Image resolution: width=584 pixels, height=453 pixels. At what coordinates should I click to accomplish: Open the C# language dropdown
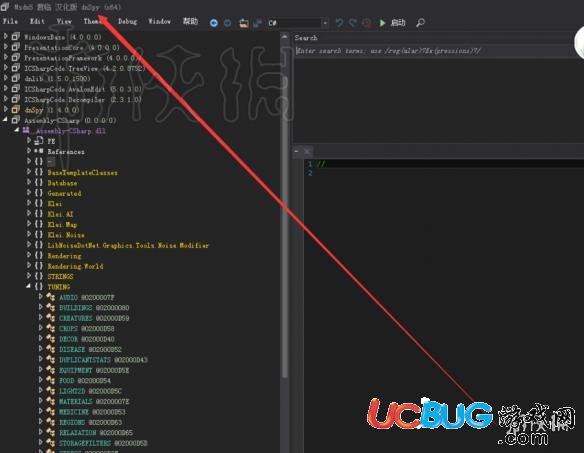point(298,23)
